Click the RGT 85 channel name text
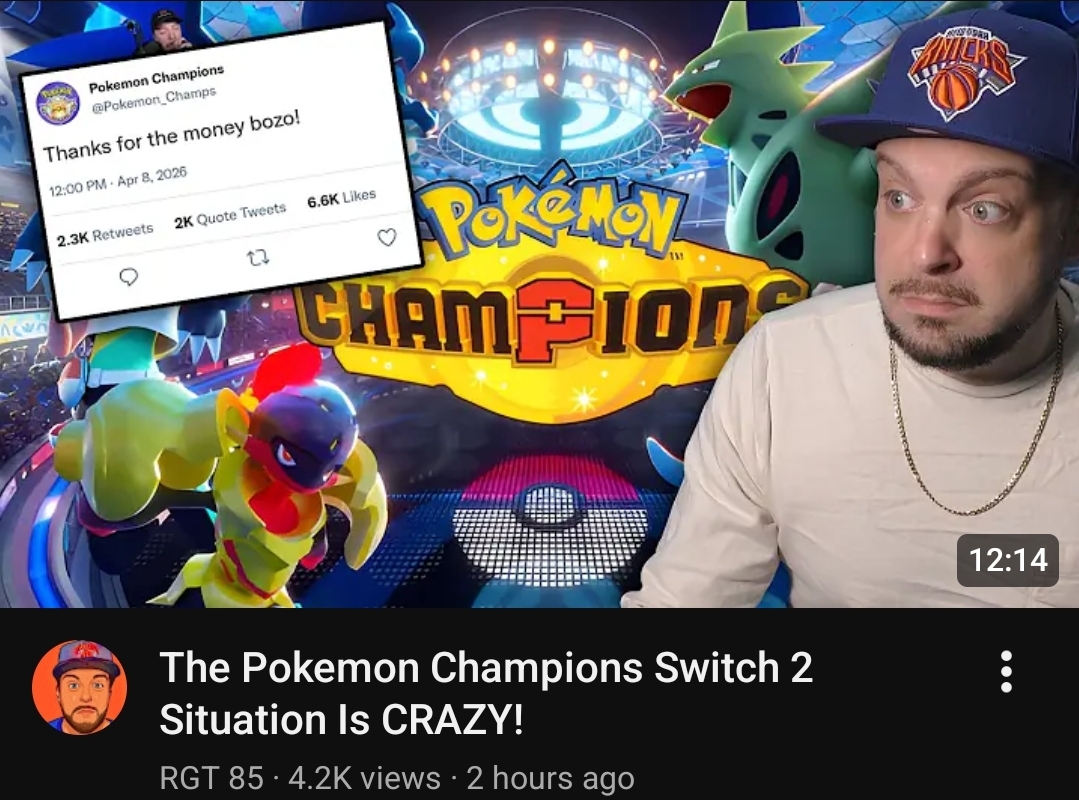This screenshot has height=800, width=1079. [x=211, y=778]
